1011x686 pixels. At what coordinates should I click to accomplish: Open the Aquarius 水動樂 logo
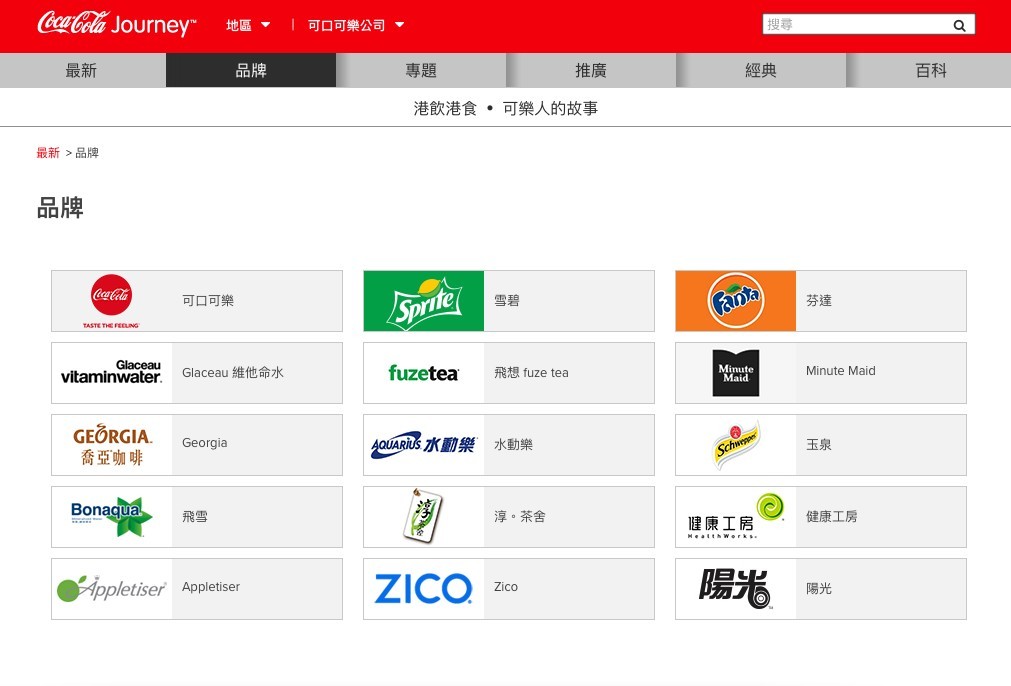coord(423,444)
